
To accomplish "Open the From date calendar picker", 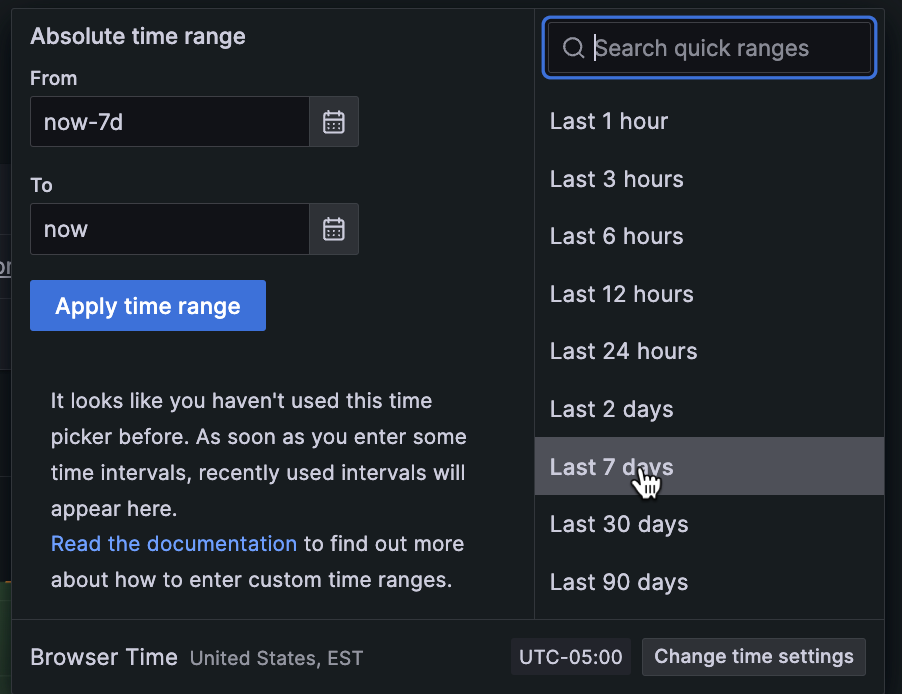I will pyautogui.click(x=334, y=122).
